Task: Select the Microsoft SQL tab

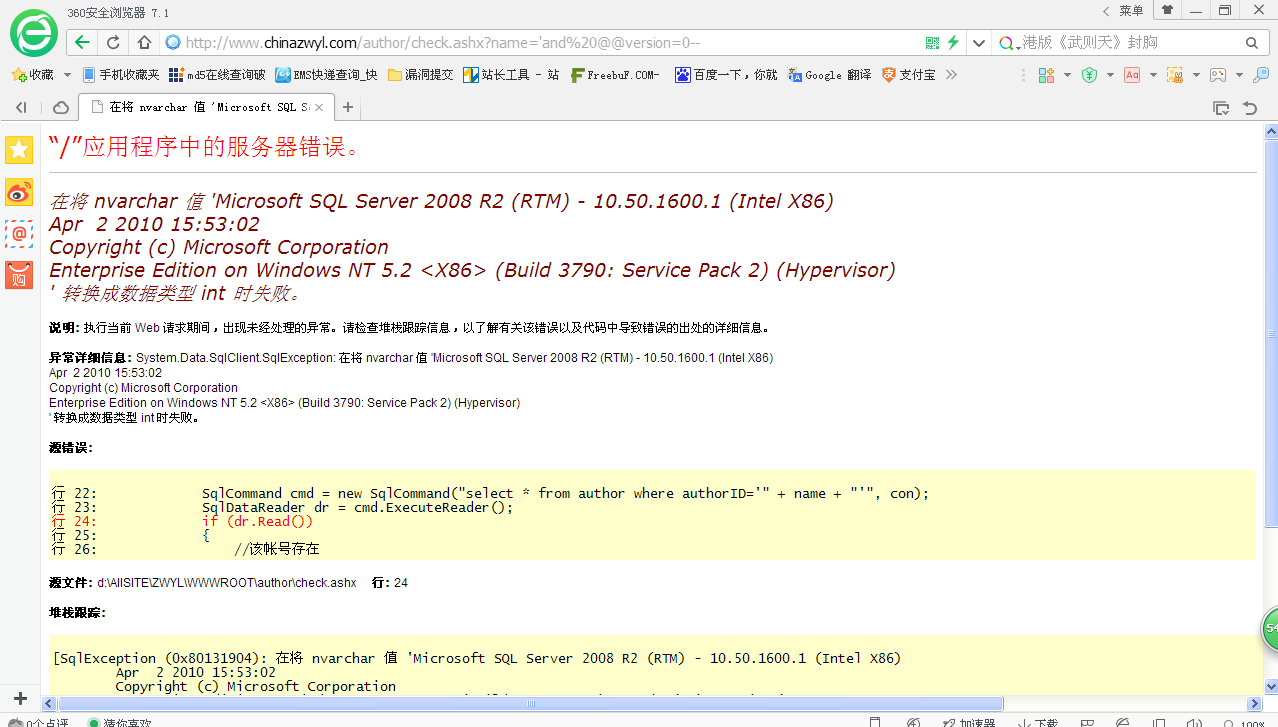Action: 205,107
